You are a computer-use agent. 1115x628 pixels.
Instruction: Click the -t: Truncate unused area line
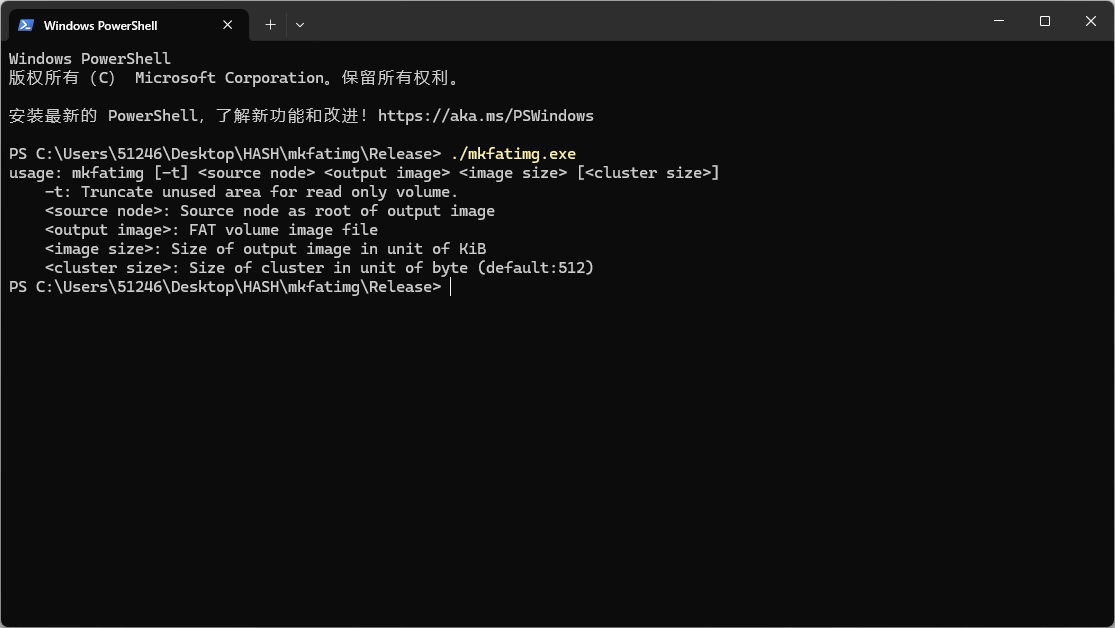251,192
